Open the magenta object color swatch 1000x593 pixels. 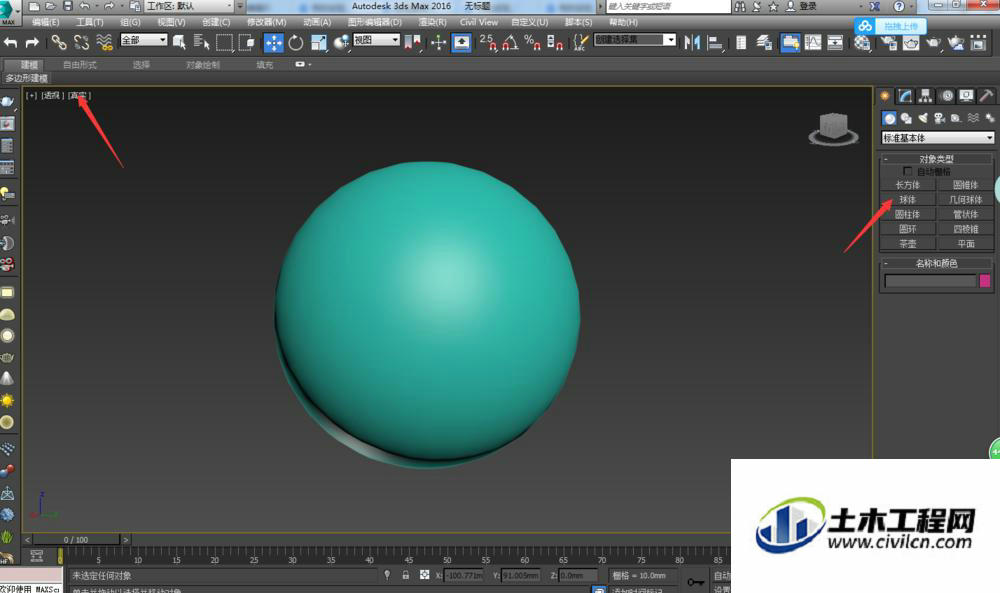[985, 281]
